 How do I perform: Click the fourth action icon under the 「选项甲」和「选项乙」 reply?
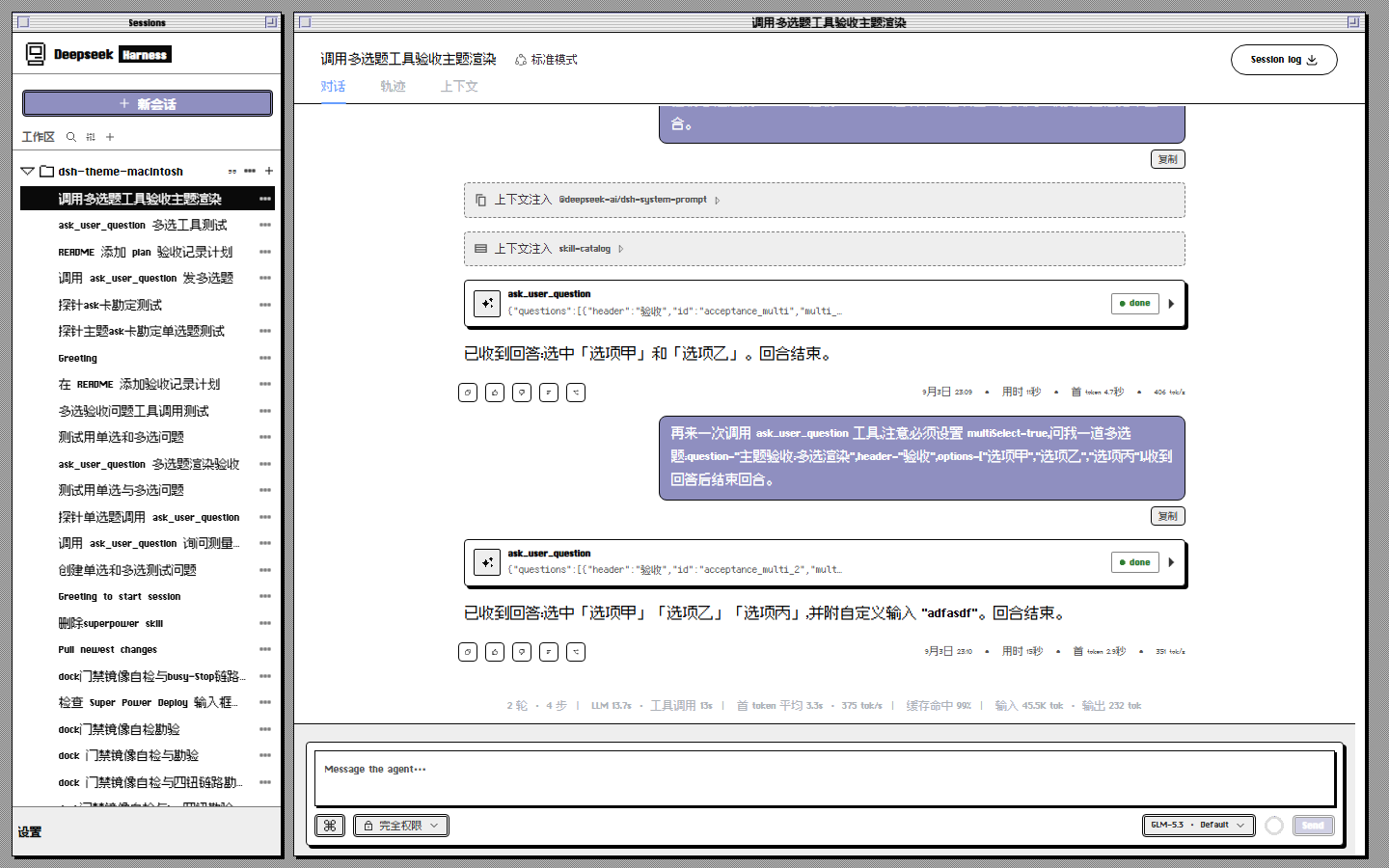pos(549,393)
